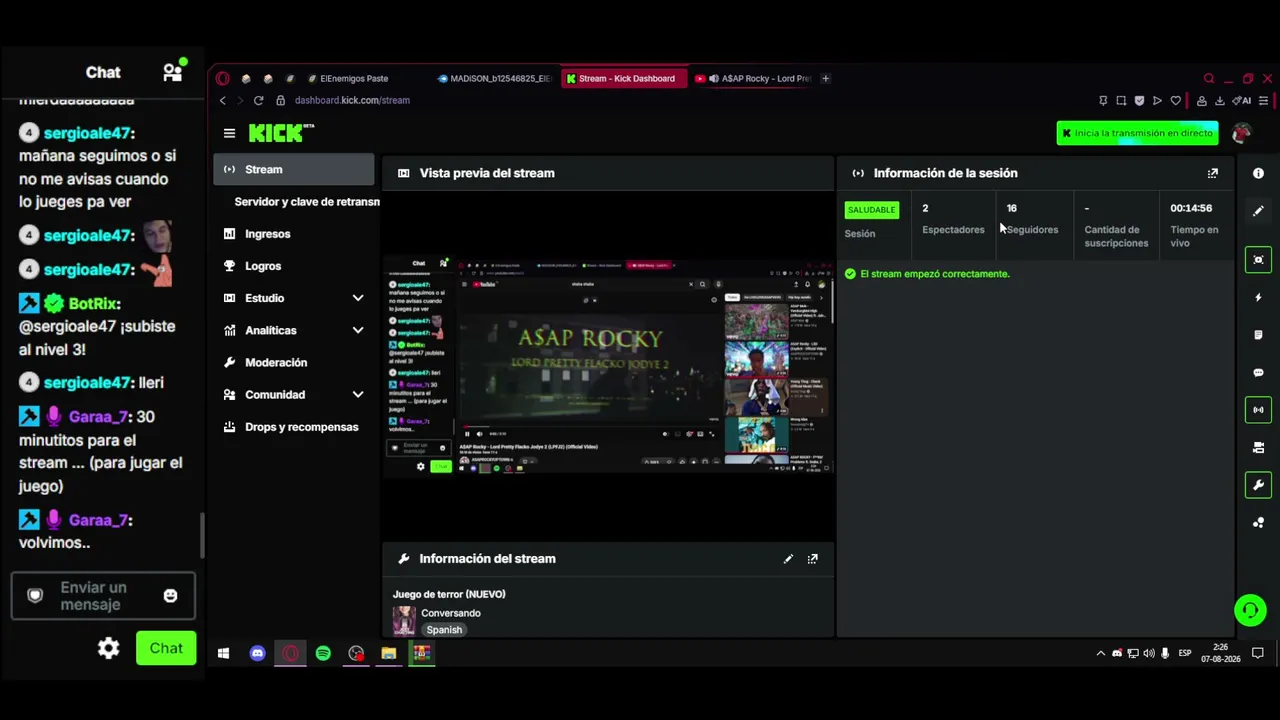This screenshot has height=720, width=1280.
Task: Reload the dashboard page
Action: (258, 100)
